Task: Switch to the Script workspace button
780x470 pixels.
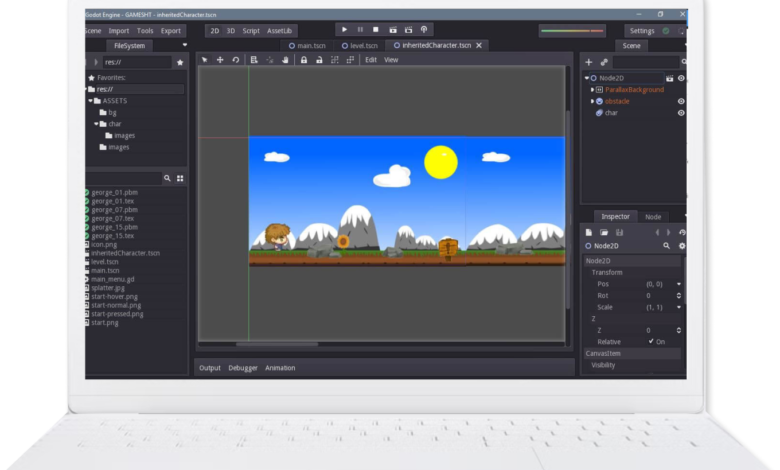Action: point(250,31)
